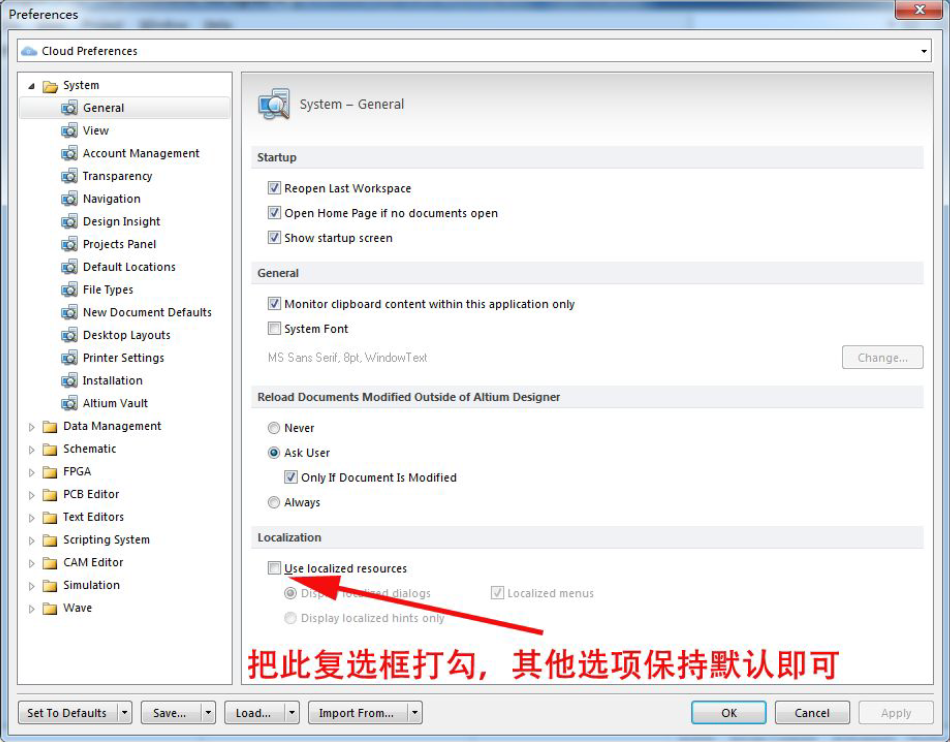
Task: Click the PCB Editor folder icon
Action: [x=50, y=495]
